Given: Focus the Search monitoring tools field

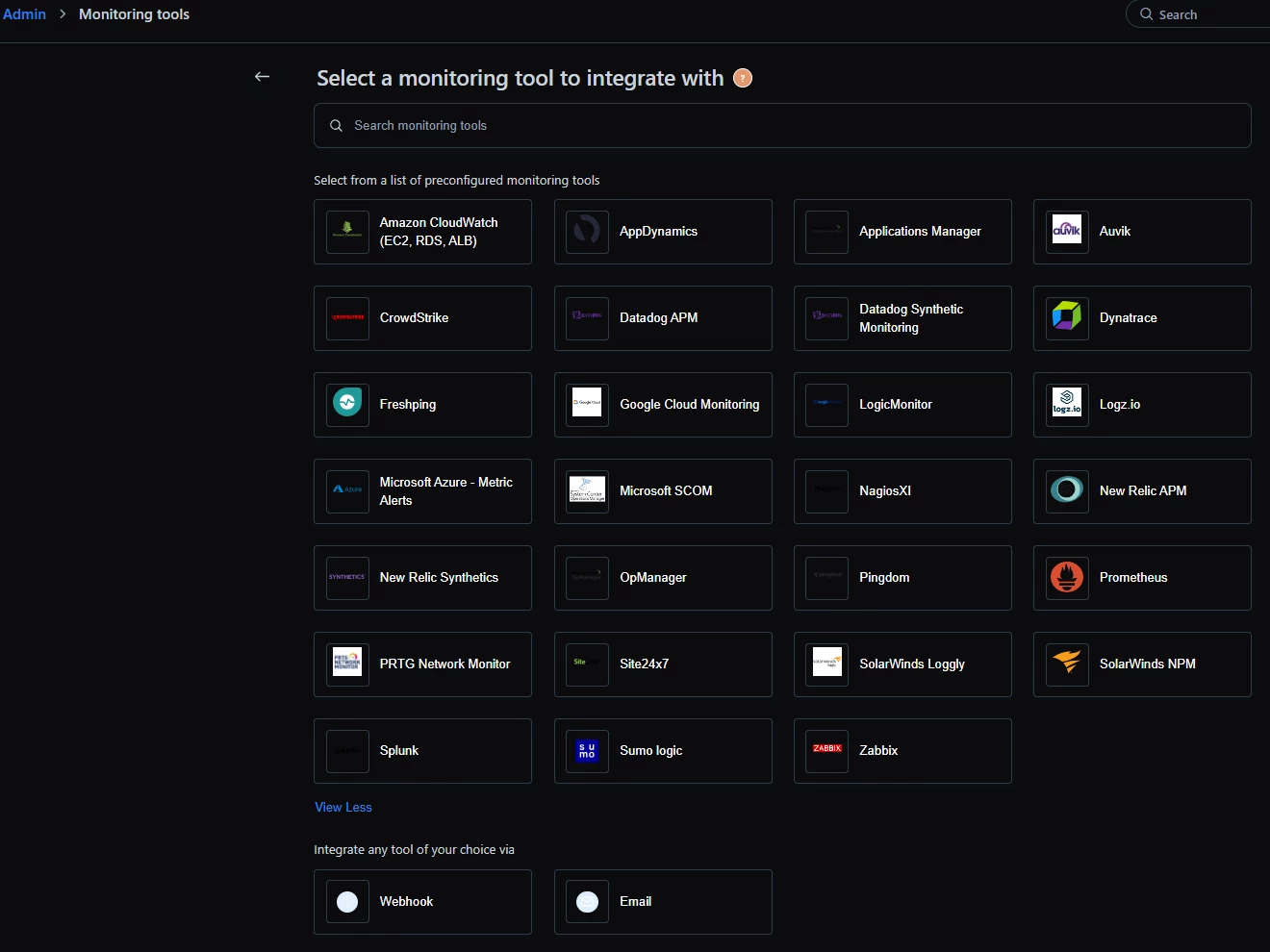Looking at the screenshot, I should [782, 126].
